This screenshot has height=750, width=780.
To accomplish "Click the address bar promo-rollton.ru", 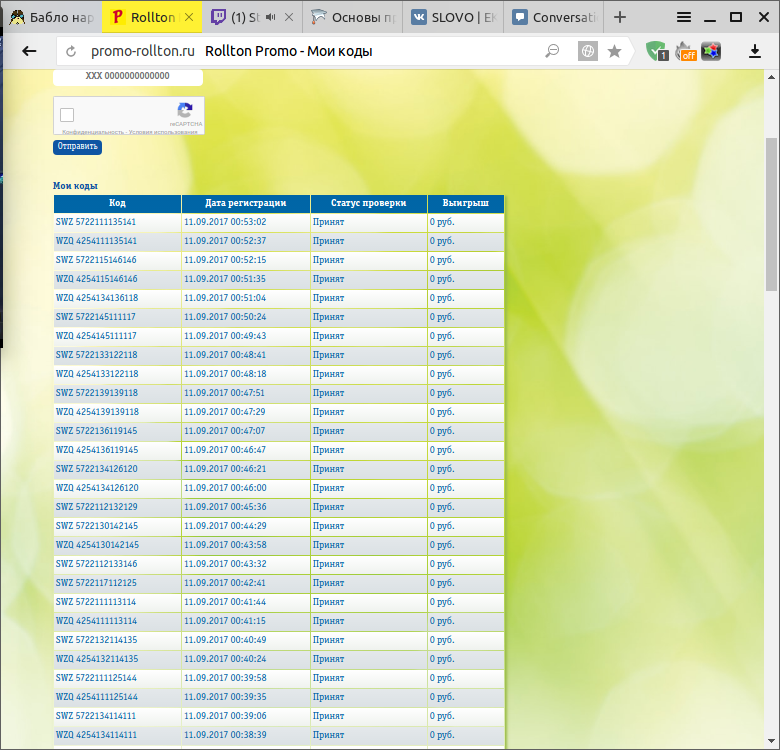I will coord(142,51).
